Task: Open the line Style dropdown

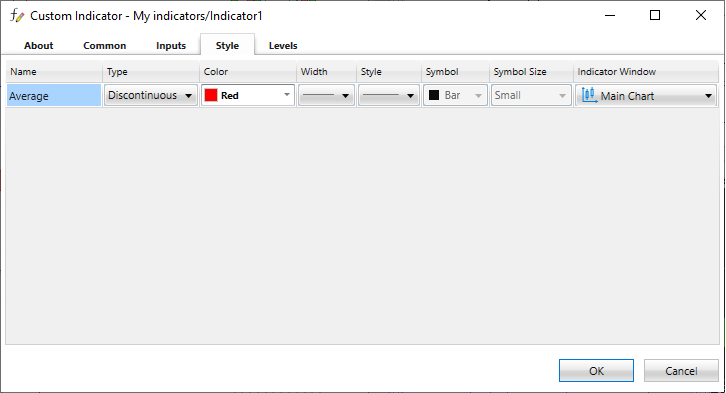Action: point(389,95)
